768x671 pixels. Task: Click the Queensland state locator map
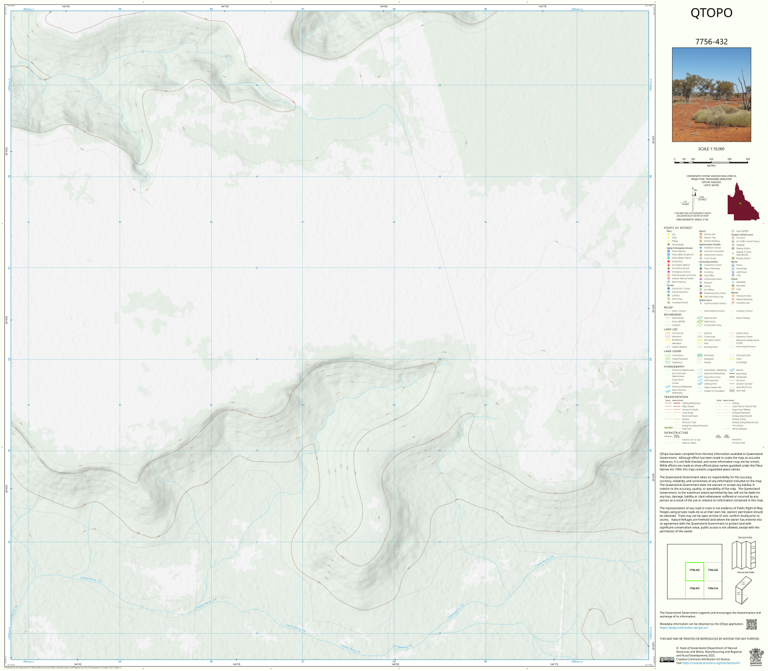[743, 201]
